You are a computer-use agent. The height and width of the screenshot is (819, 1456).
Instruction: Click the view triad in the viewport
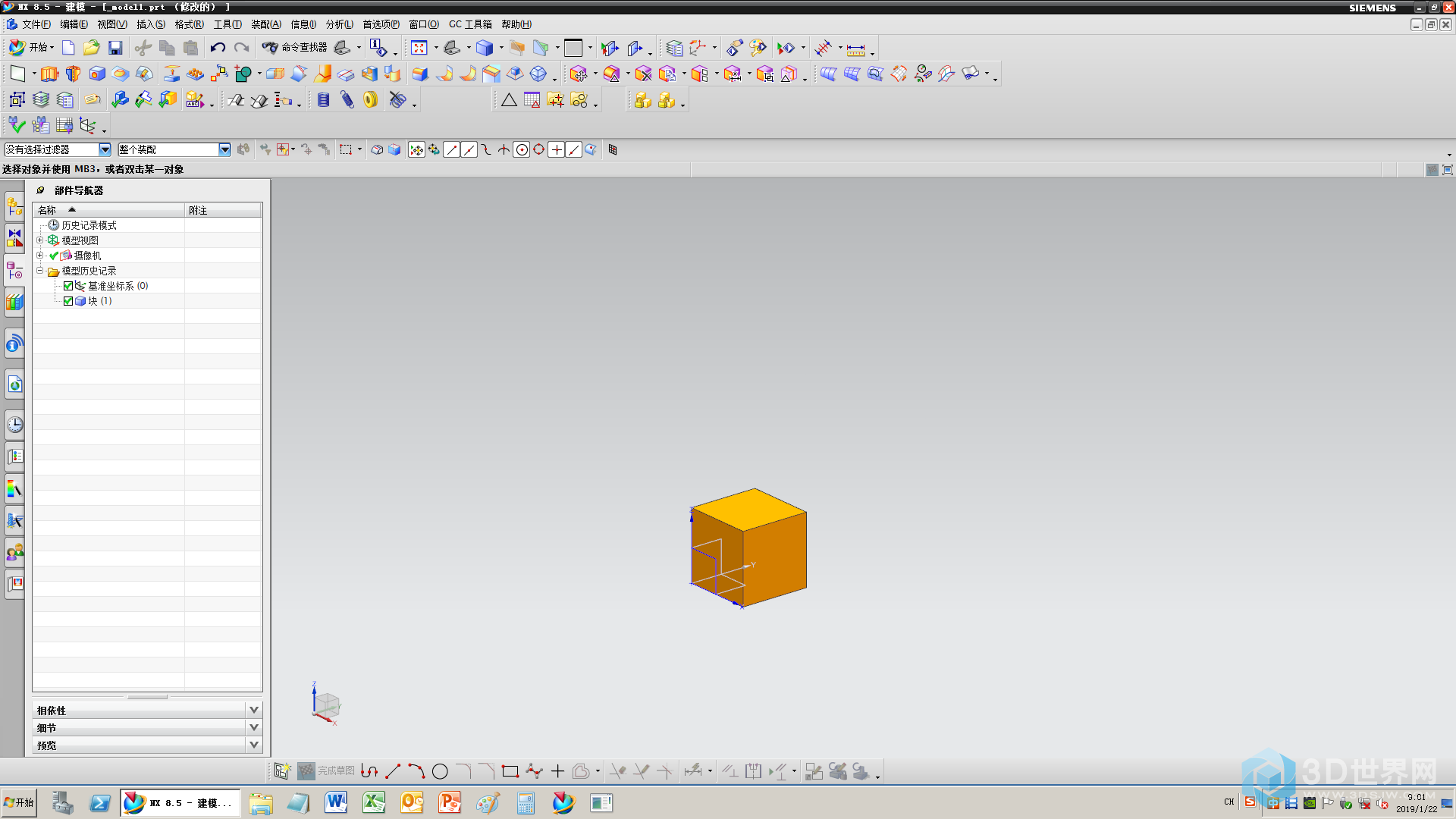pos(326,704)
